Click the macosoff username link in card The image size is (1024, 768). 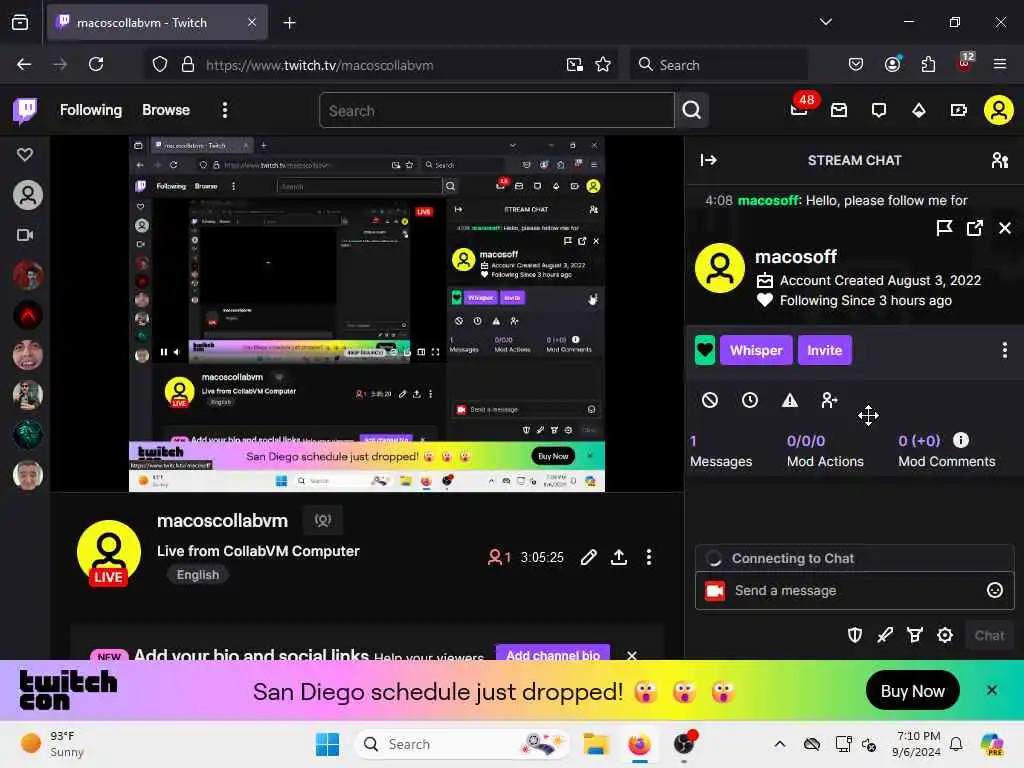pyautogui.click(x=795, y=257)
